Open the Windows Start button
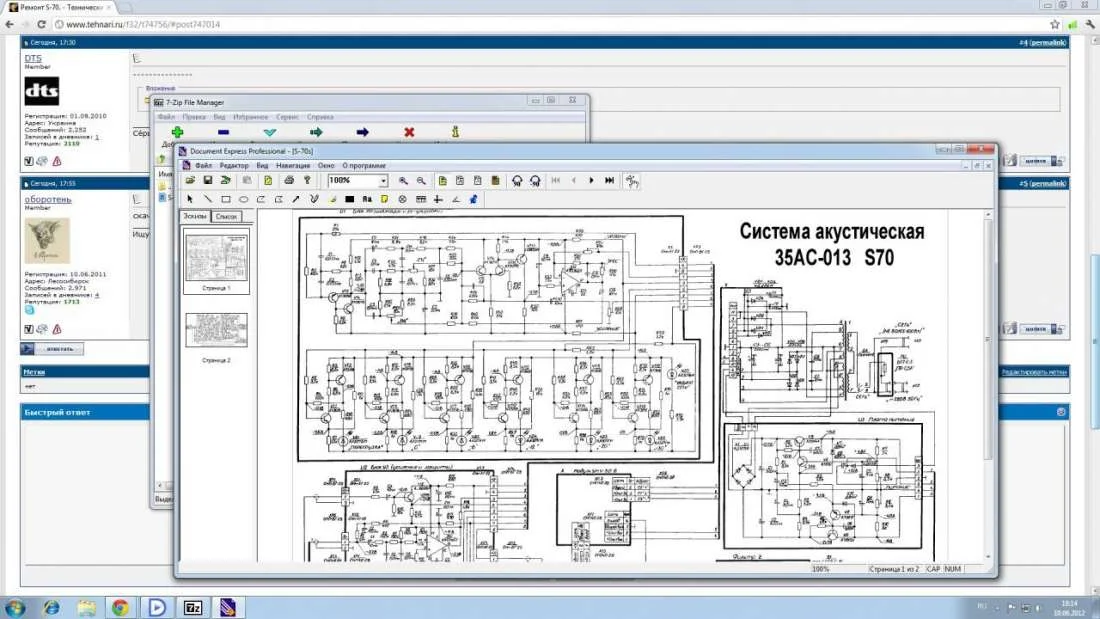Screen dimensions: 1100x619 click(15, 607)
